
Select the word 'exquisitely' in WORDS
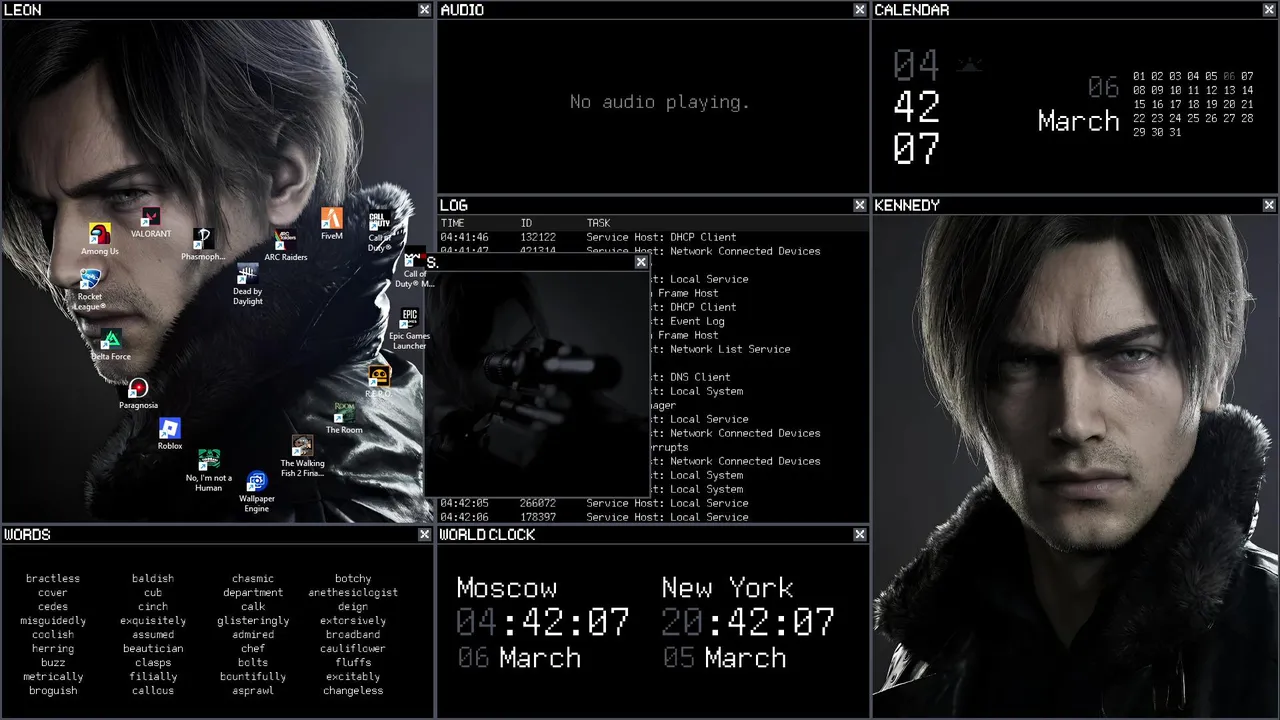pyautogui.click(x=153, y=621)
